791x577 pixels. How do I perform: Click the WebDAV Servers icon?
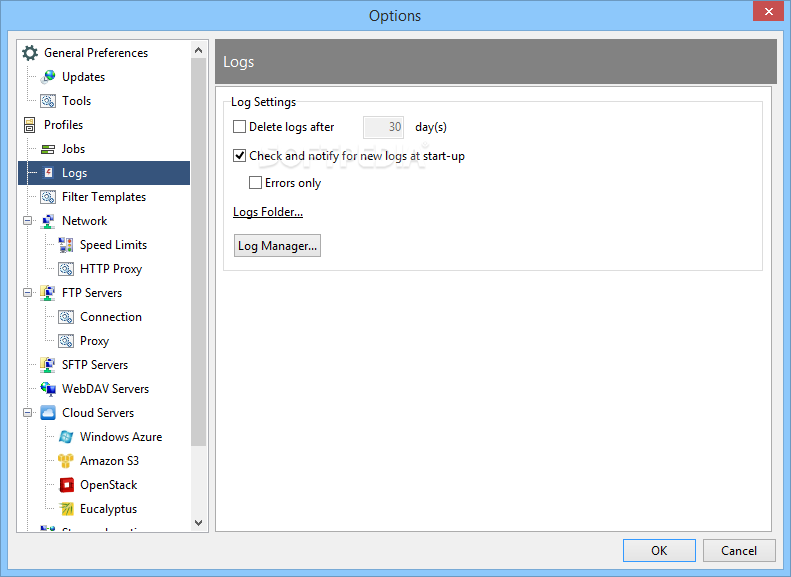pyautogui.click(x=48, y=389)
